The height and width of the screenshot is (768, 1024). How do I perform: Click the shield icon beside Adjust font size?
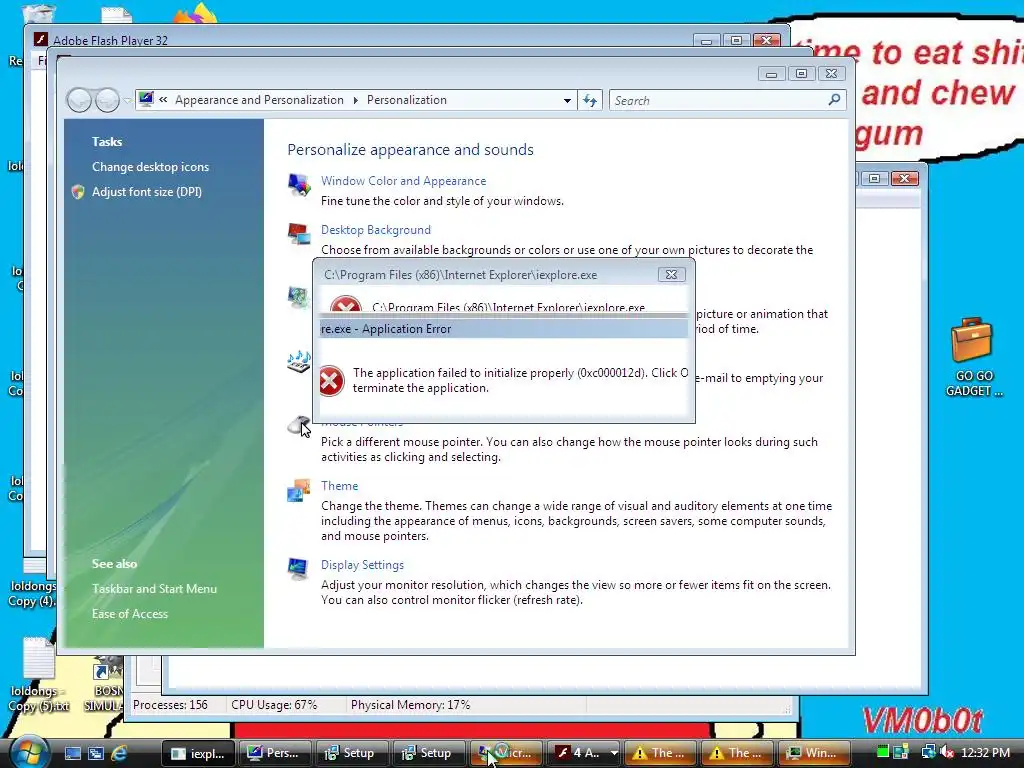point(78,192)
